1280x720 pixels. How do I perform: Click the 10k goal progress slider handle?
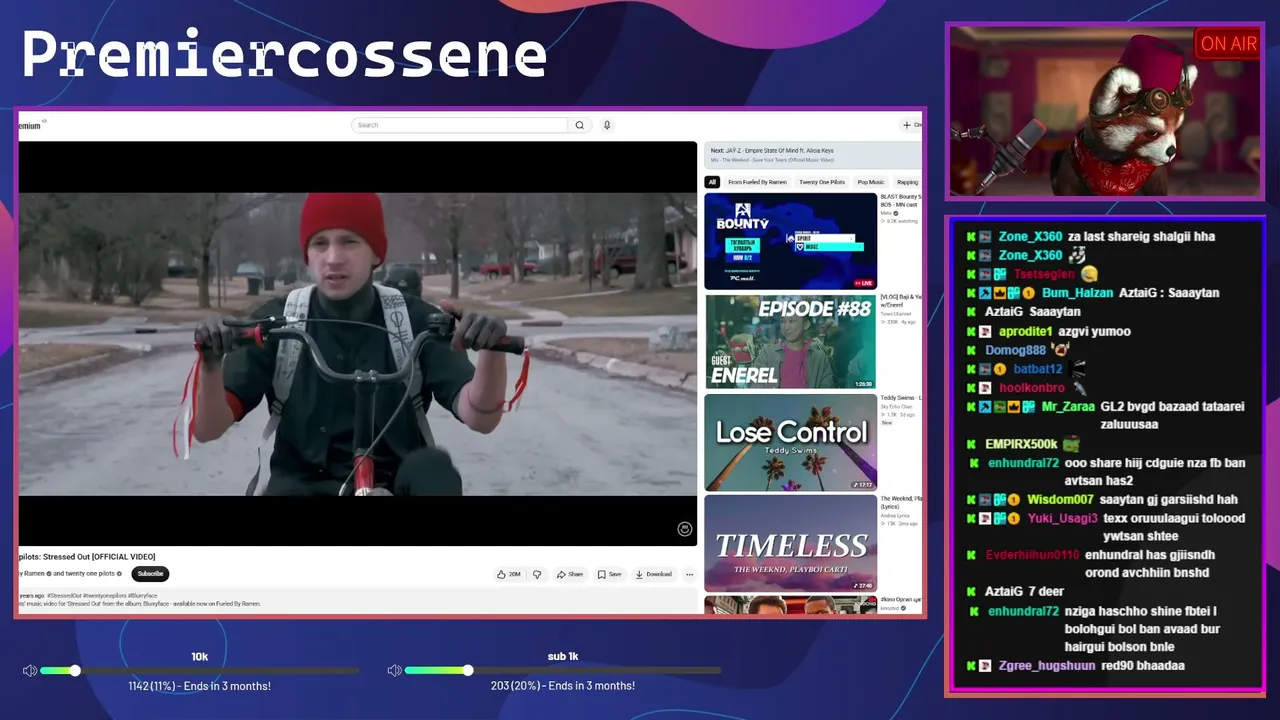point(74,670)
